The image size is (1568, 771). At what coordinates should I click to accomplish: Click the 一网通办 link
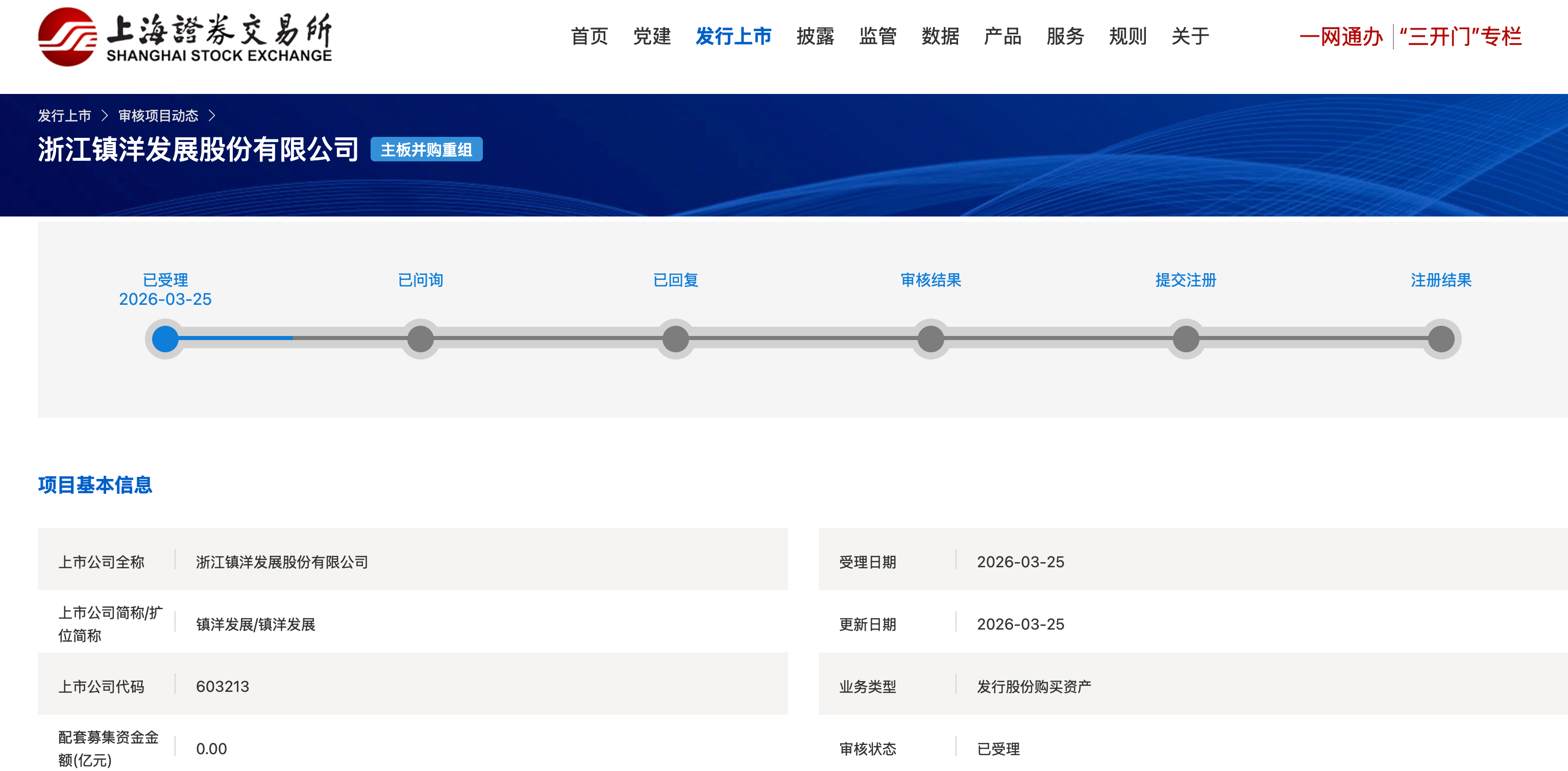coord(1340,37)
